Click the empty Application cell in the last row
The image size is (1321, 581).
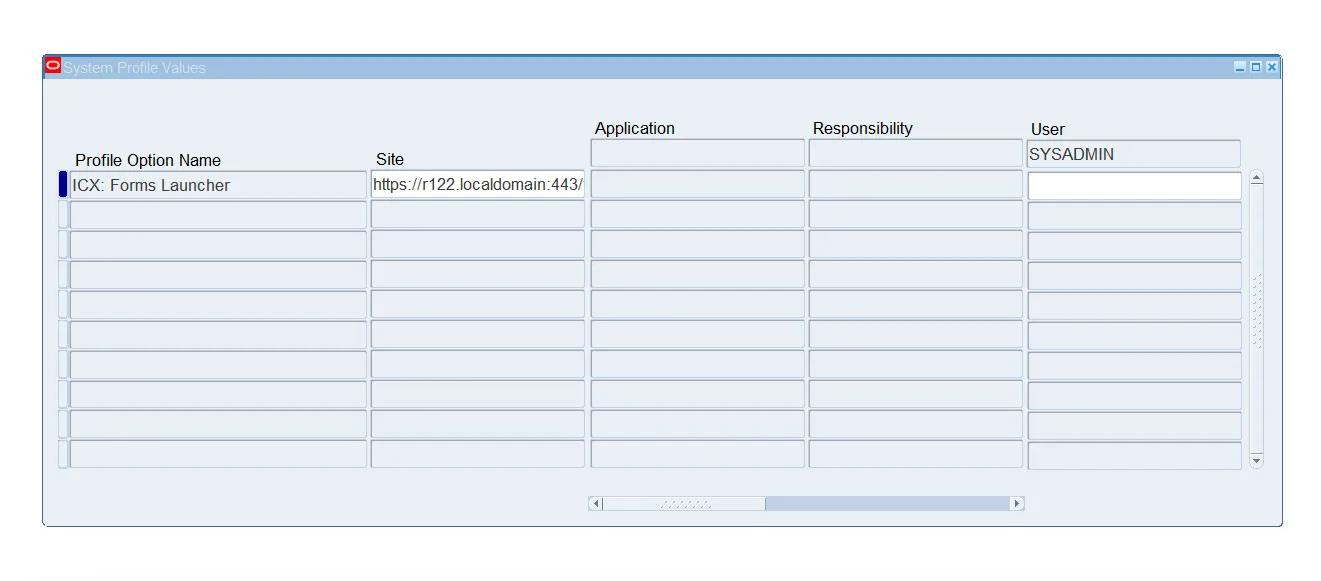tap(697, 453)
